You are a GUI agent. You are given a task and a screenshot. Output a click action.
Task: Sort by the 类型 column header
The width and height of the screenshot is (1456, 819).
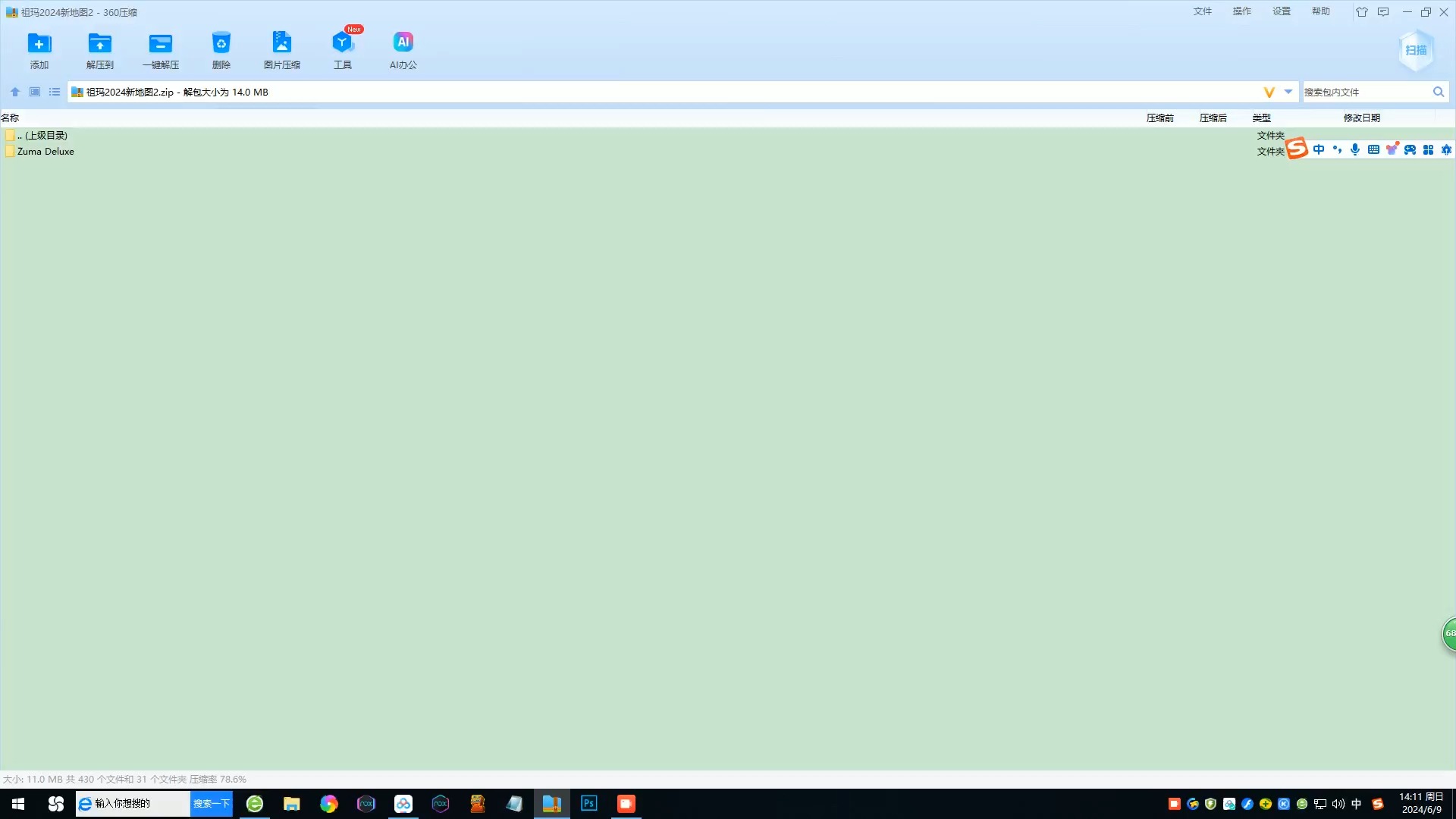(x=1262, y=118)
